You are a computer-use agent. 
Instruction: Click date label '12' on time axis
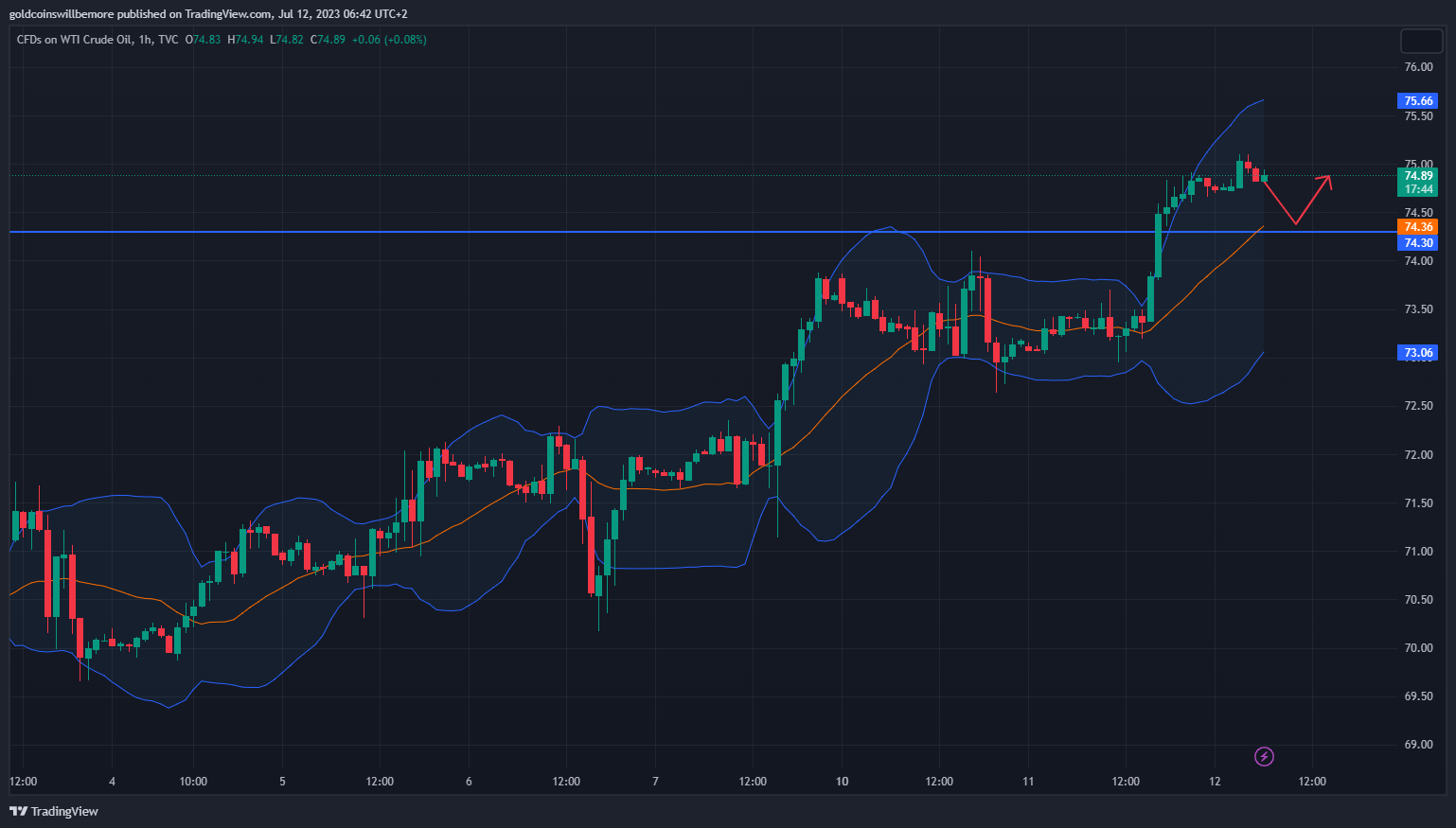(x=1215, y=782)
